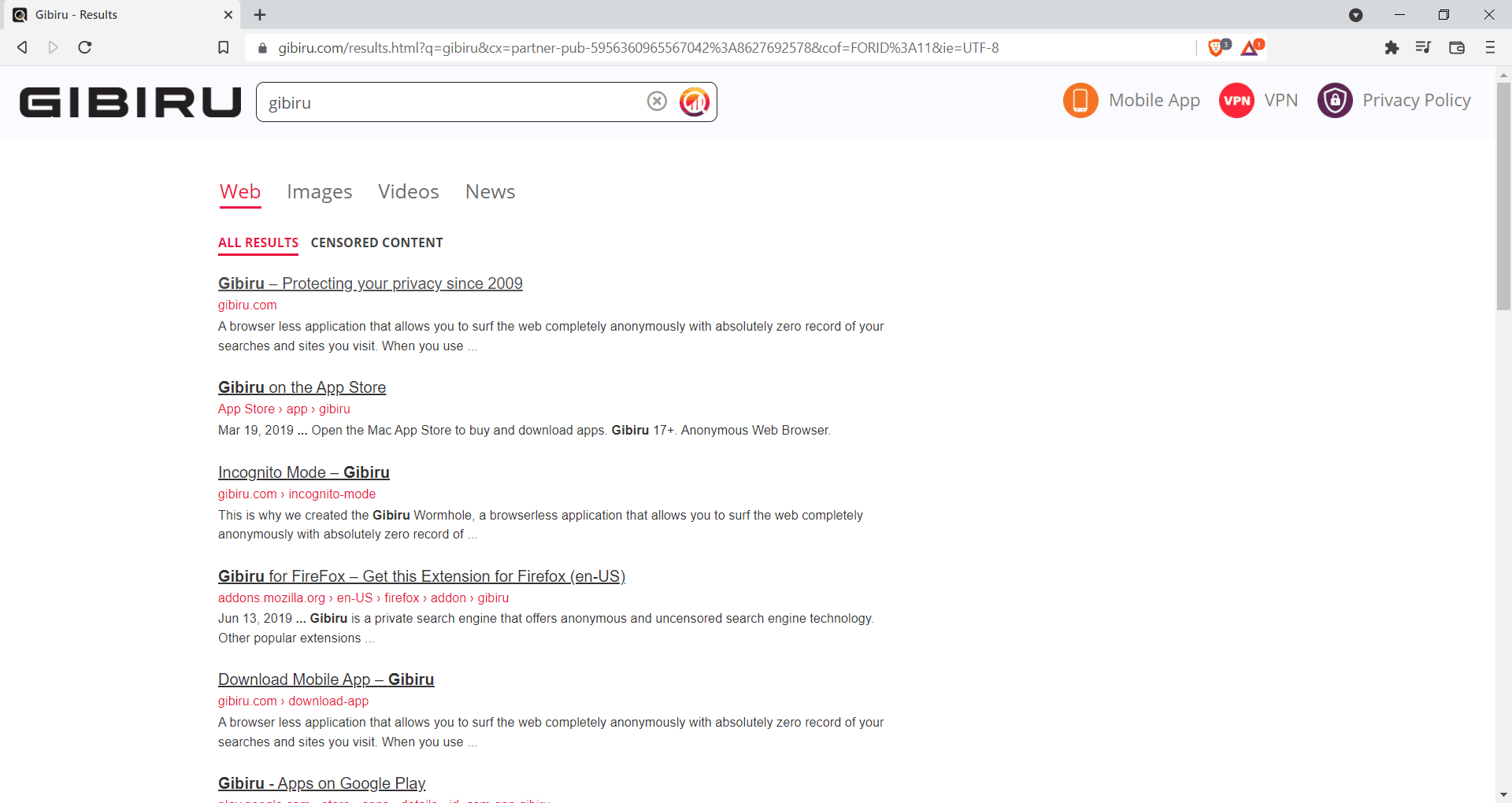Click the Gibiru search submit icon
The height and width of the screenshot is (803, 1512).
click(694, 102)
